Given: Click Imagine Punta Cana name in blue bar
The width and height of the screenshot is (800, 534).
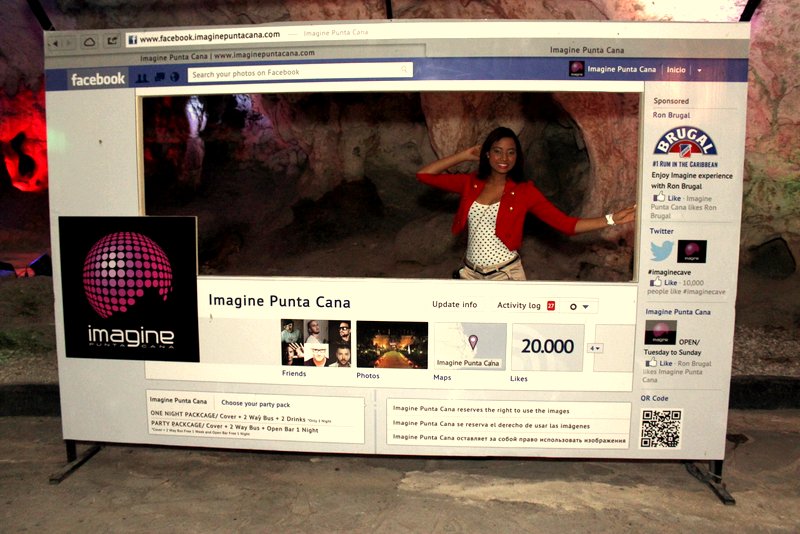Looking at the screenshot, I should pos(621,69).
